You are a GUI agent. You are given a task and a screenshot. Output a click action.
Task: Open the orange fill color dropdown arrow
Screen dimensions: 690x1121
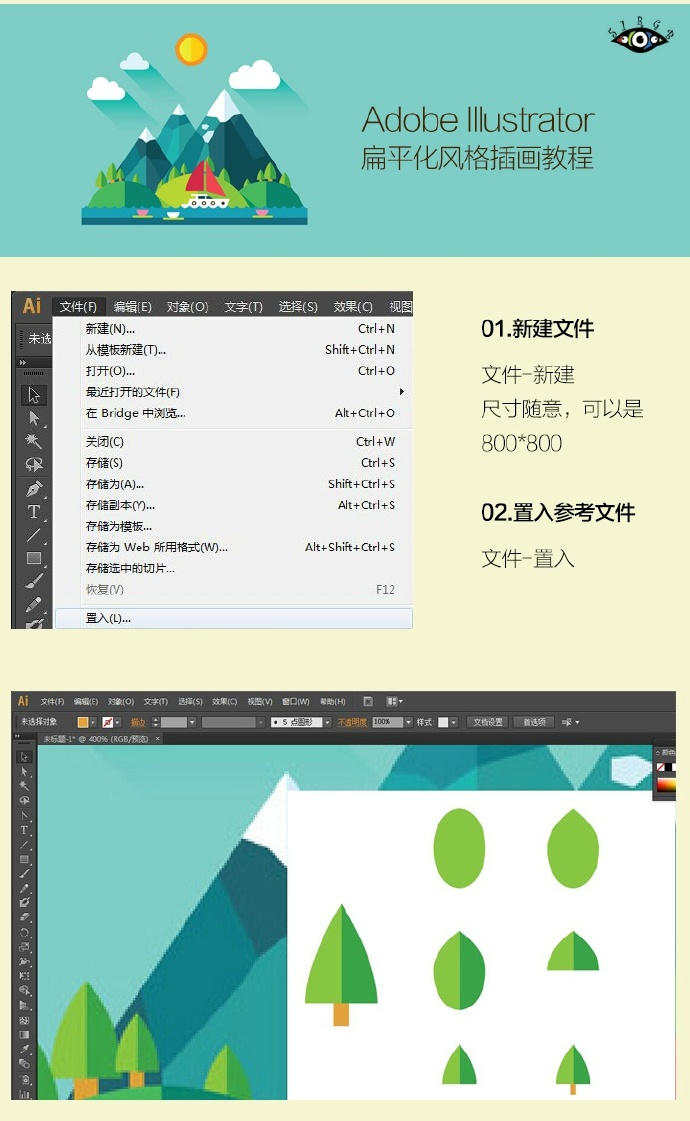93,722
